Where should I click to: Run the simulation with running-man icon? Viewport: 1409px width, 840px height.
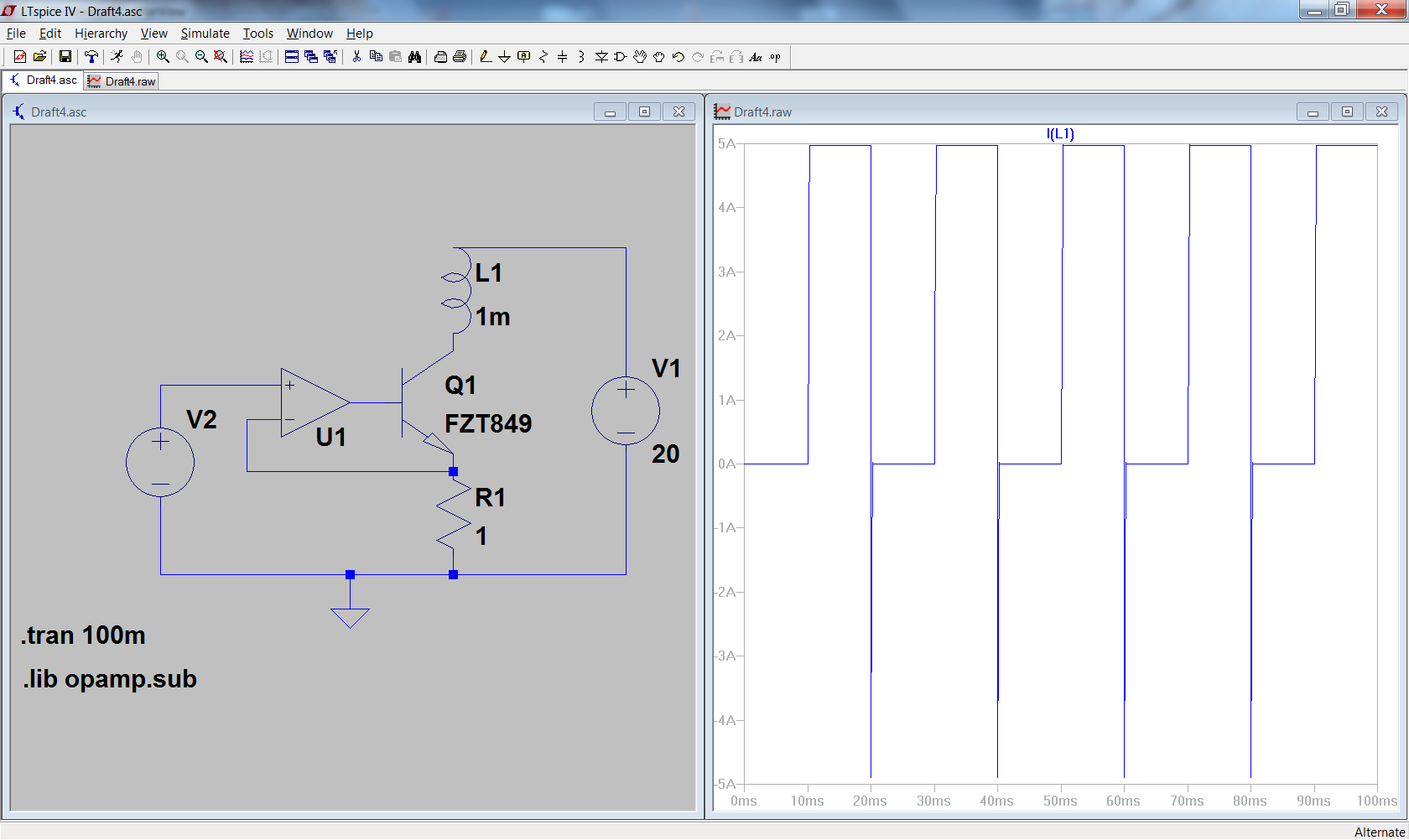117,57
